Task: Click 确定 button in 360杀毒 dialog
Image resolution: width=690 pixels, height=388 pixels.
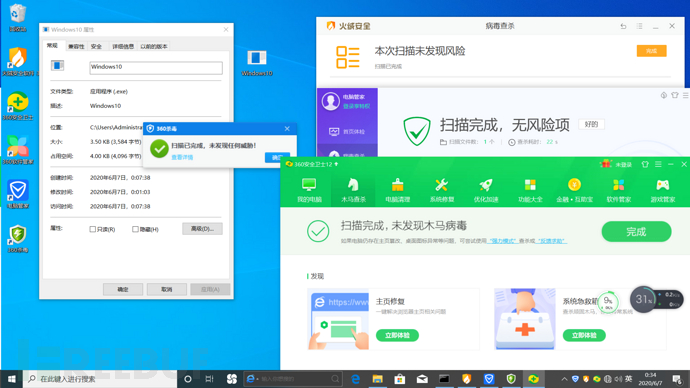Action: tap(277, 157)
